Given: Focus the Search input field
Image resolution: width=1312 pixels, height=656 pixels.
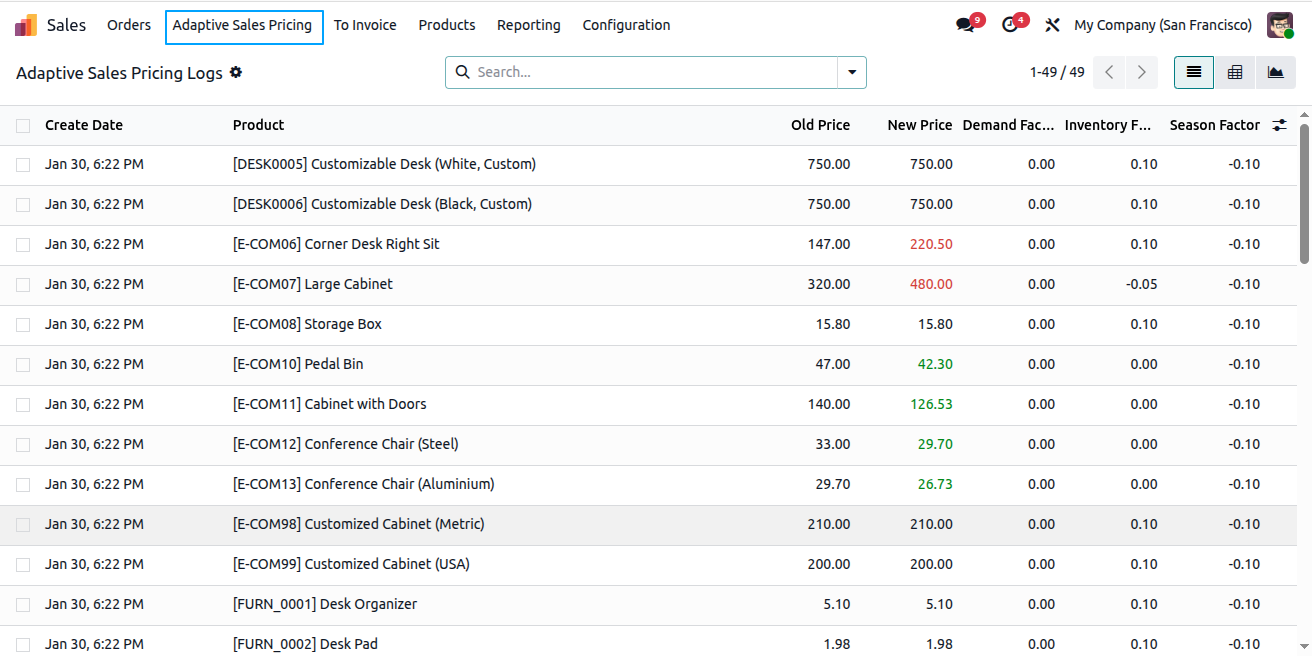Looking at the screenshot, I should coord(655,72).
